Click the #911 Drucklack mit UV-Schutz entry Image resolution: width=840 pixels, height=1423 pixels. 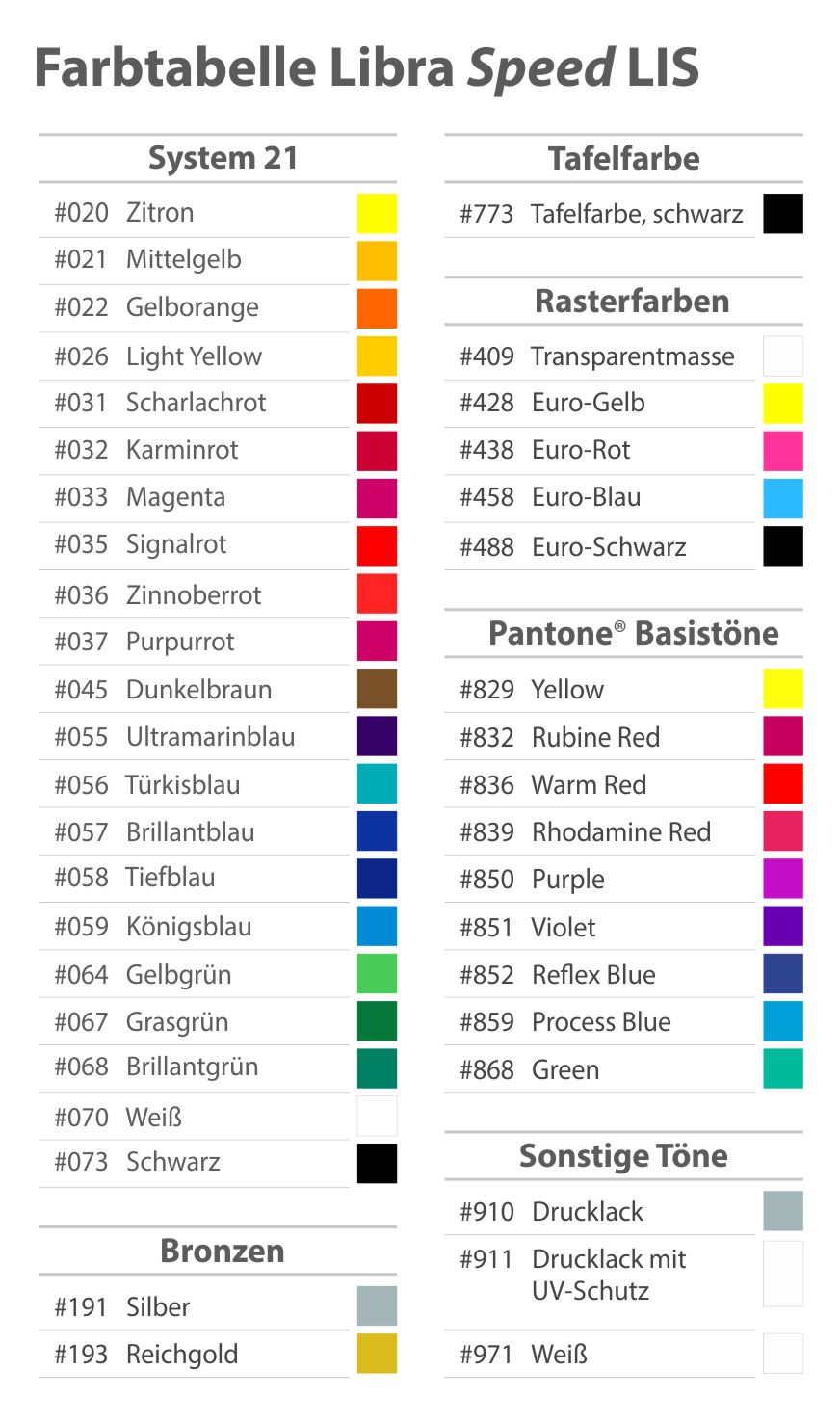click(573, 1275)
